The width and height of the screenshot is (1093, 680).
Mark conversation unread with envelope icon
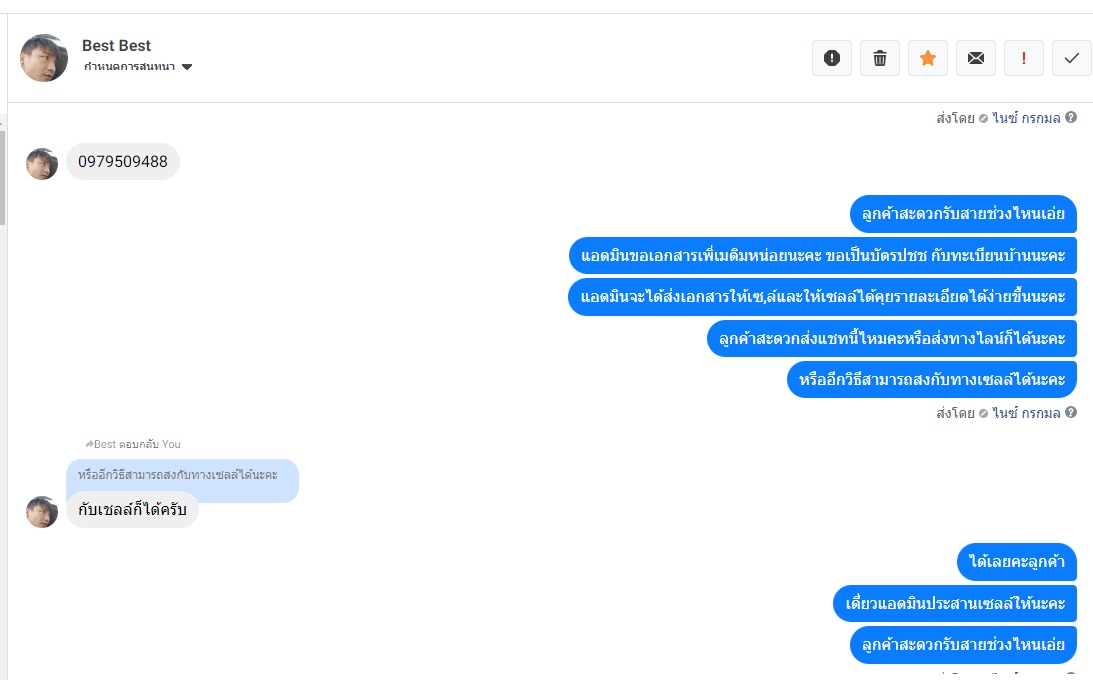coord(976,58)
